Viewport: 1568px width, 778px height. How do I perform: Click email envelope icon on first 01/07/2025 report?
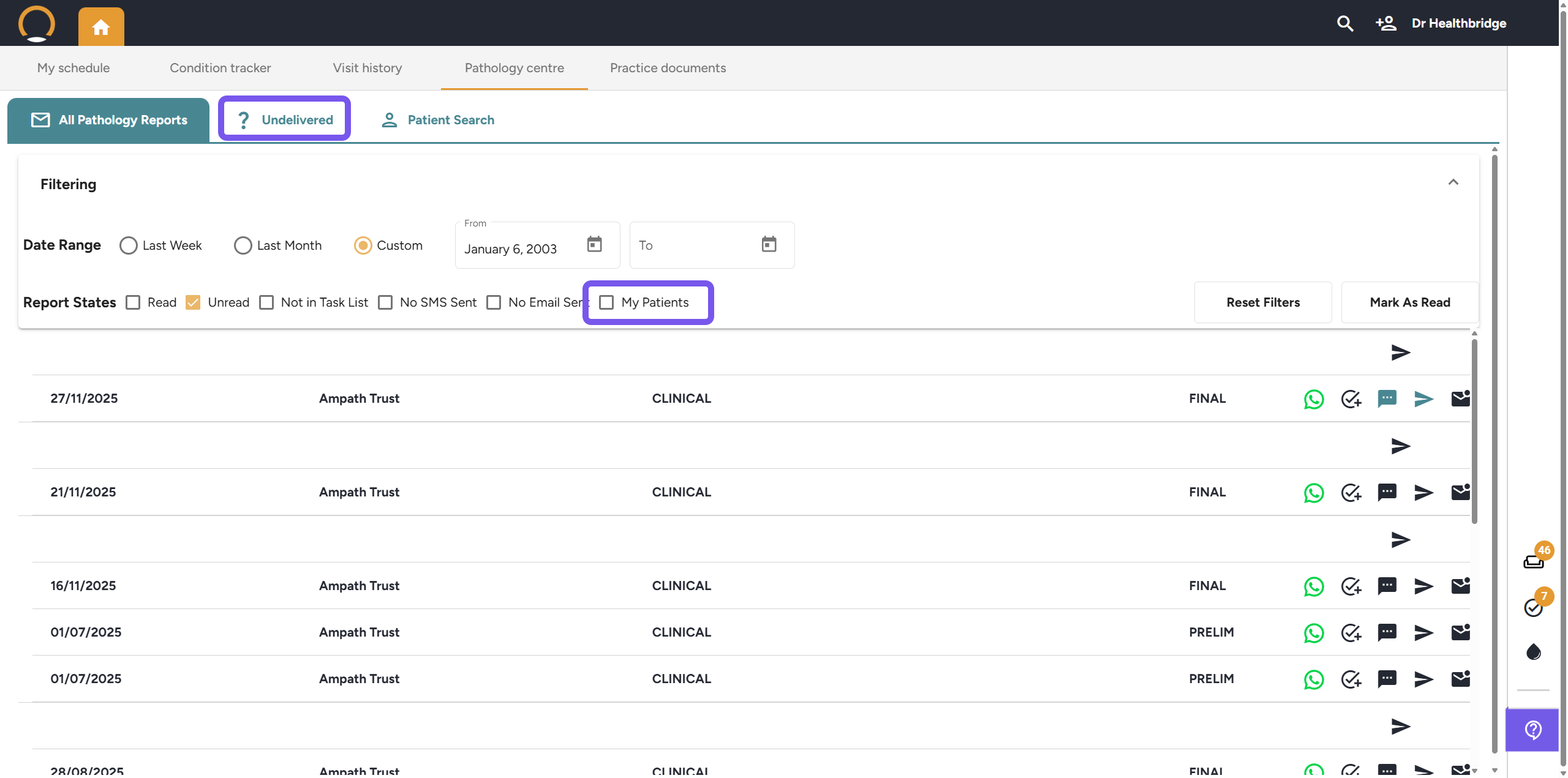click(1460, 632)
